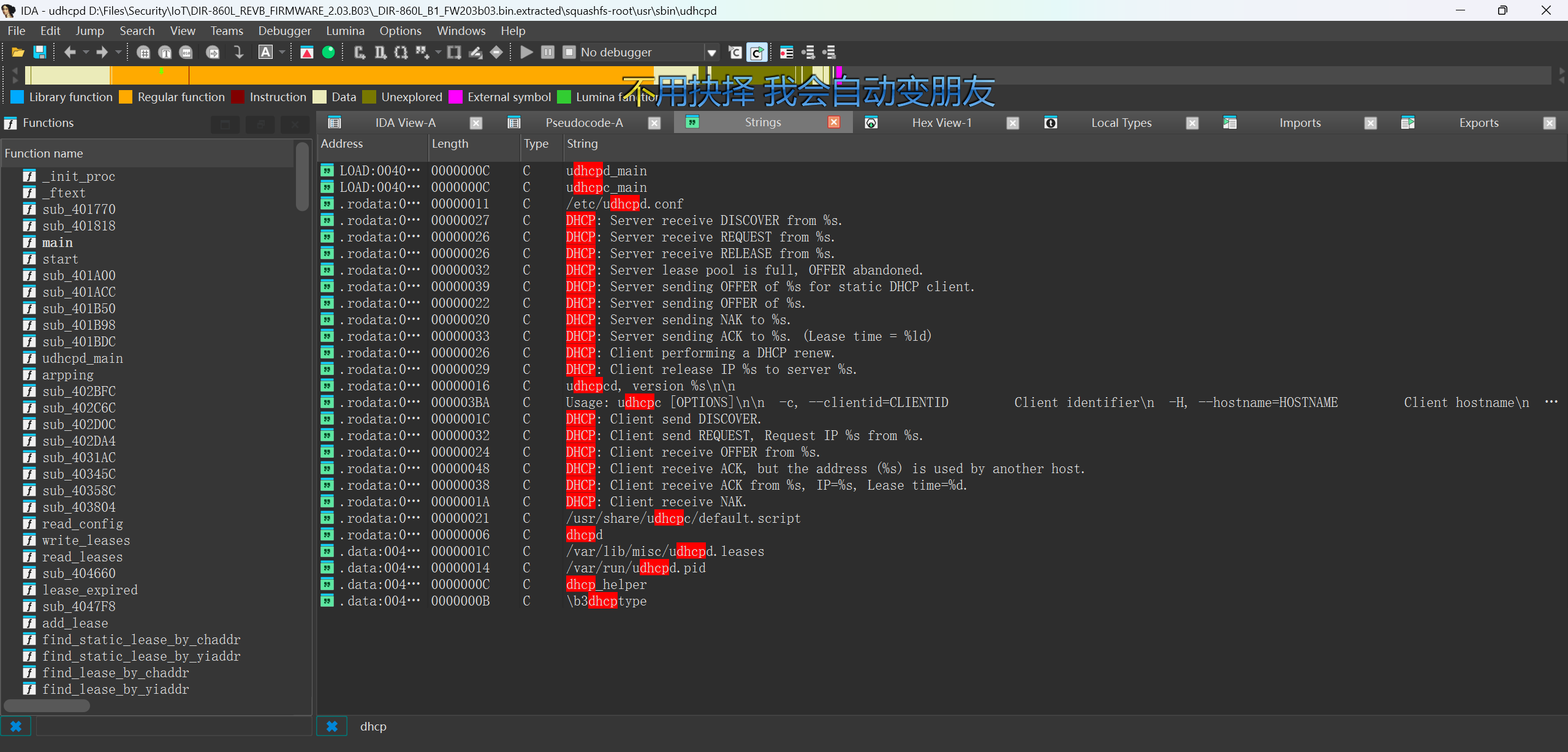Open the Options menu
Screen dimensions: 1568x752
coord(400,31)
